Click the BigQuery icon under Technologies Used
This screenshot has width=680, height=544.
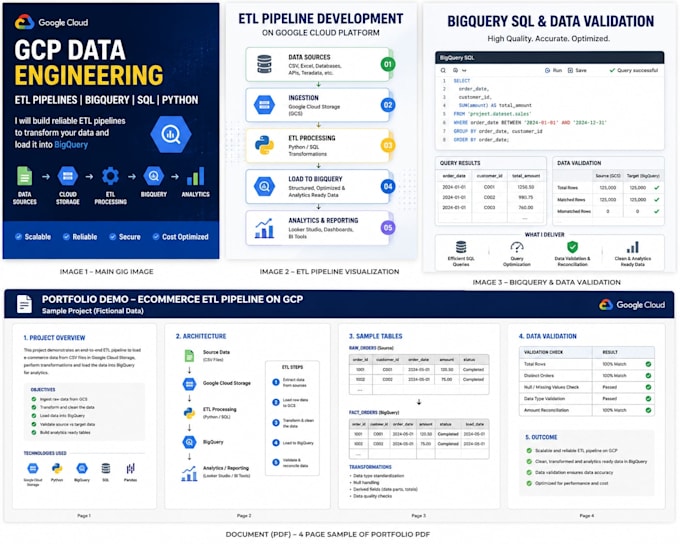coord(82,469)
